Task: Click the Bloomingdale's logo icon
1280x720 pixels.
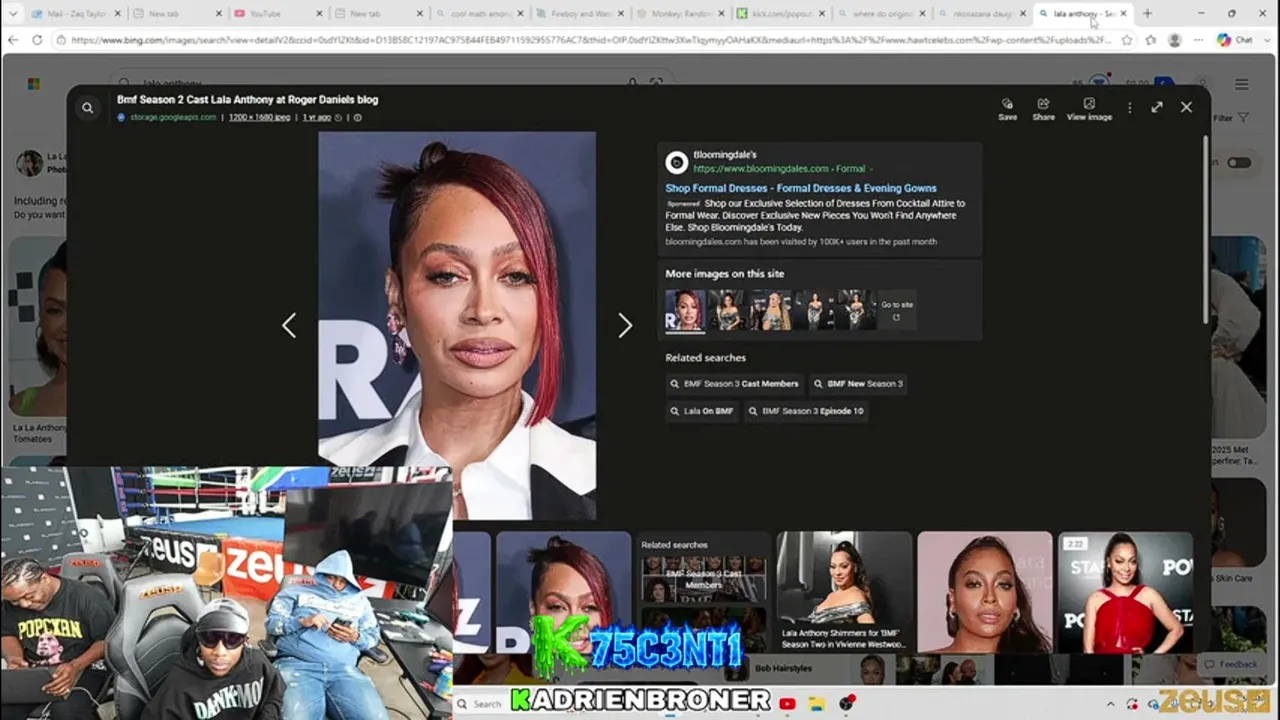Action: (x=677, y=162)
